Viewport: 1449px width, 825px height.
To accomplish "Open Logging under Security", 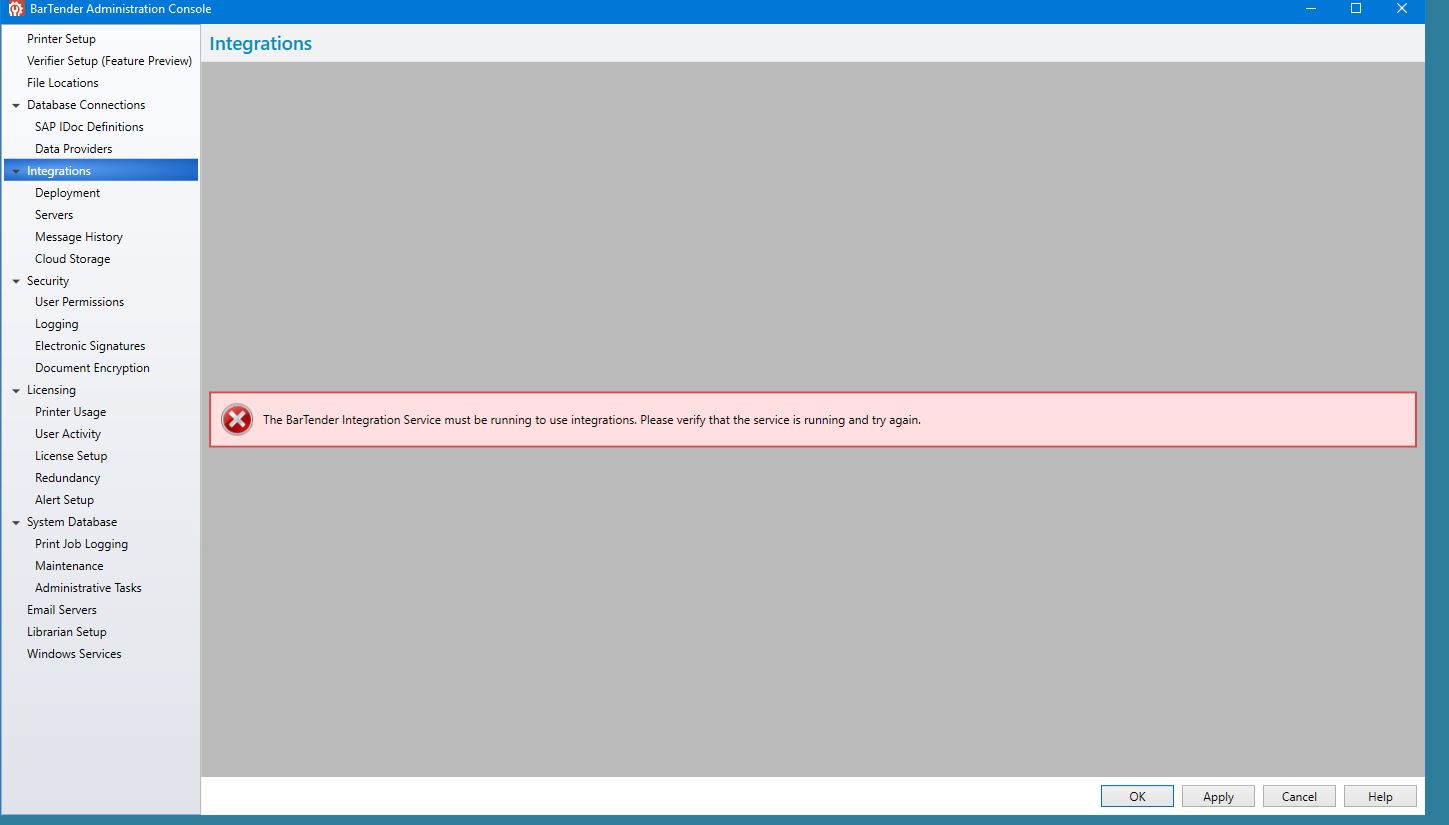I will (x=56, y=324).
